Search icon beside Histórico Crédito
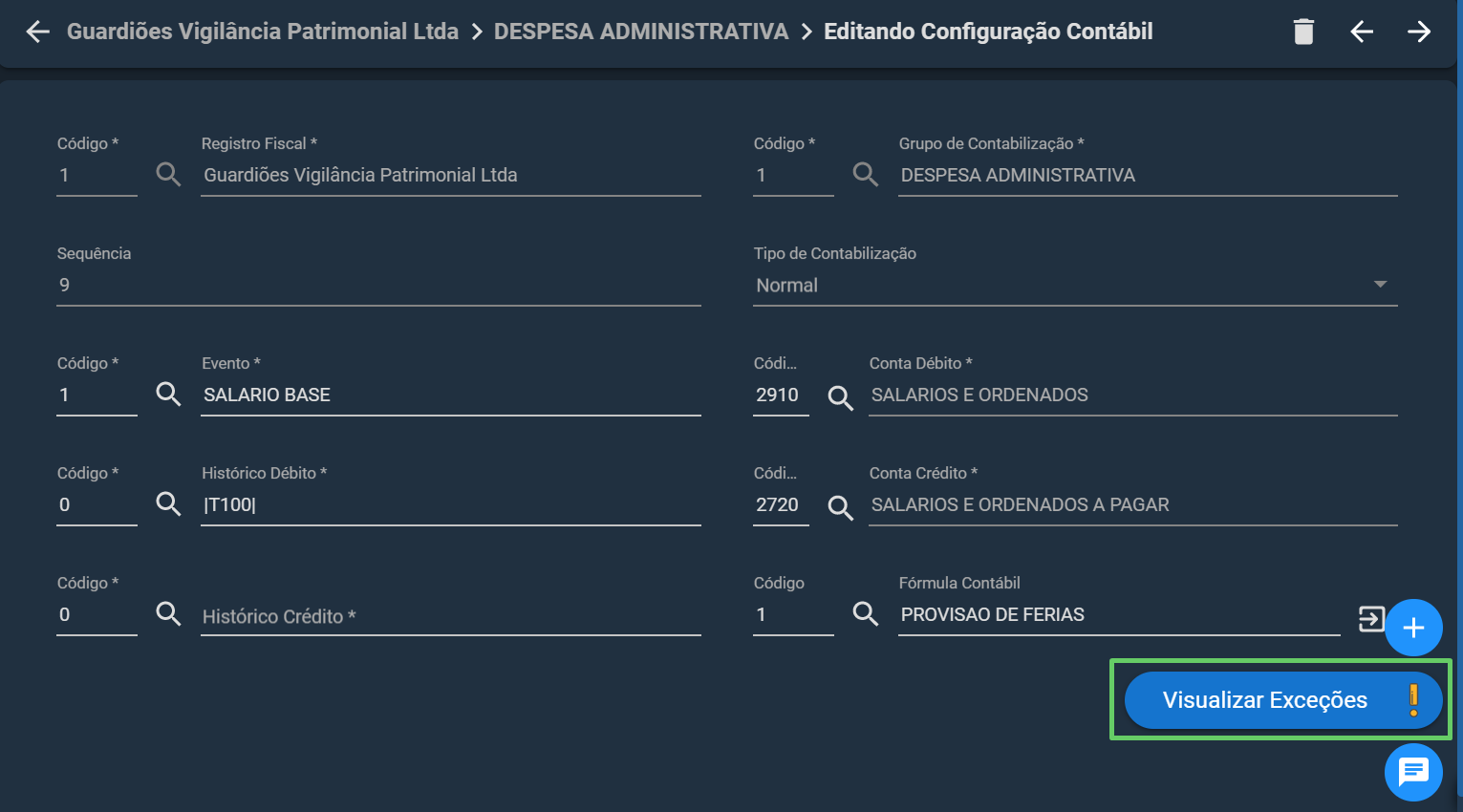This screenshot has height=812, width=1463. [168, 613]
